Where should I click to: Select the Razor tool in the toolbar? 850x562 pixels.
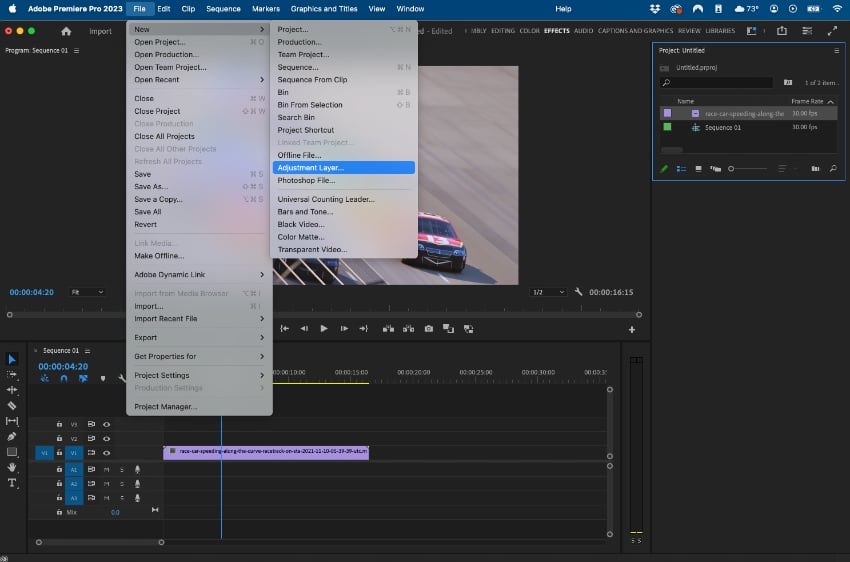(x=12, y=406)
